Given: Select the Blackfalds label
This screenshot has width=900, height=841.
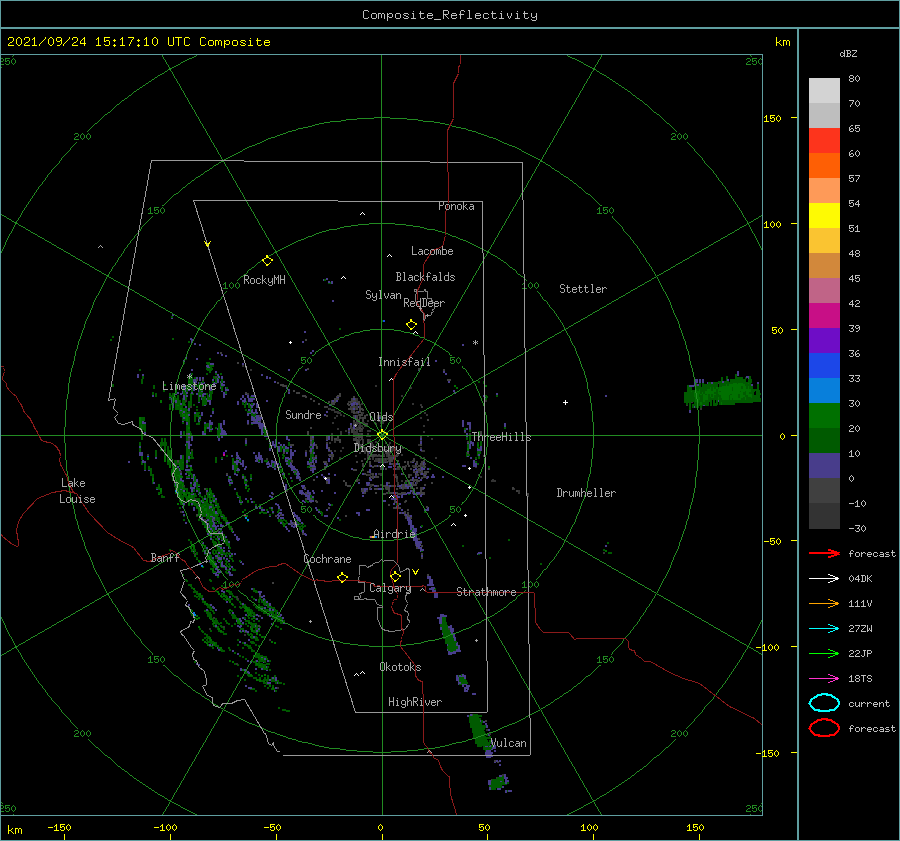Looking at the screenshot, I should 425,277.
